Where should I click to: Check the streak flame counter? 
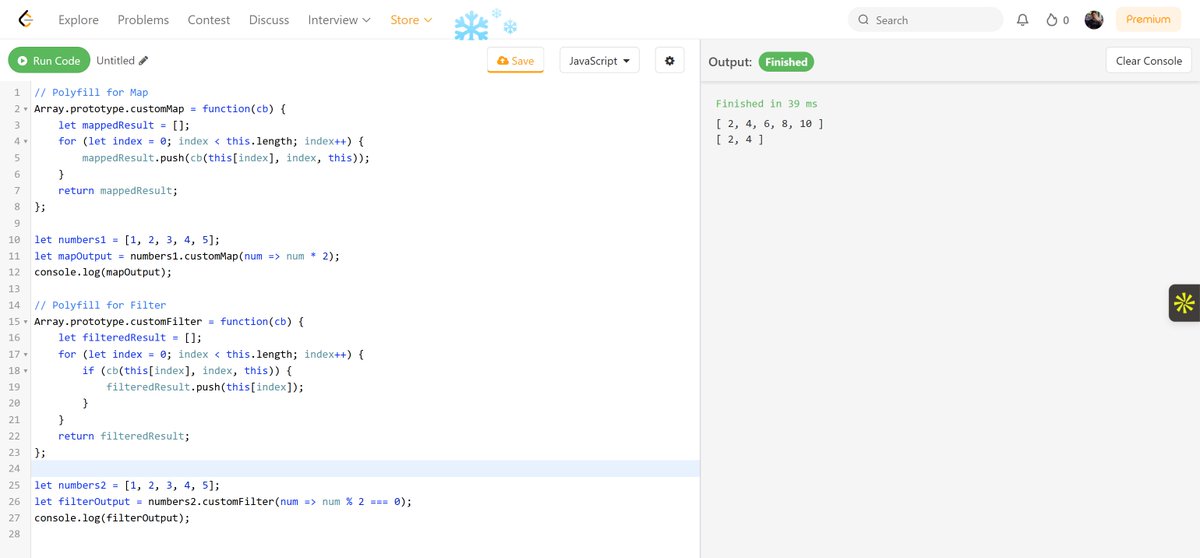point(1057,20)
